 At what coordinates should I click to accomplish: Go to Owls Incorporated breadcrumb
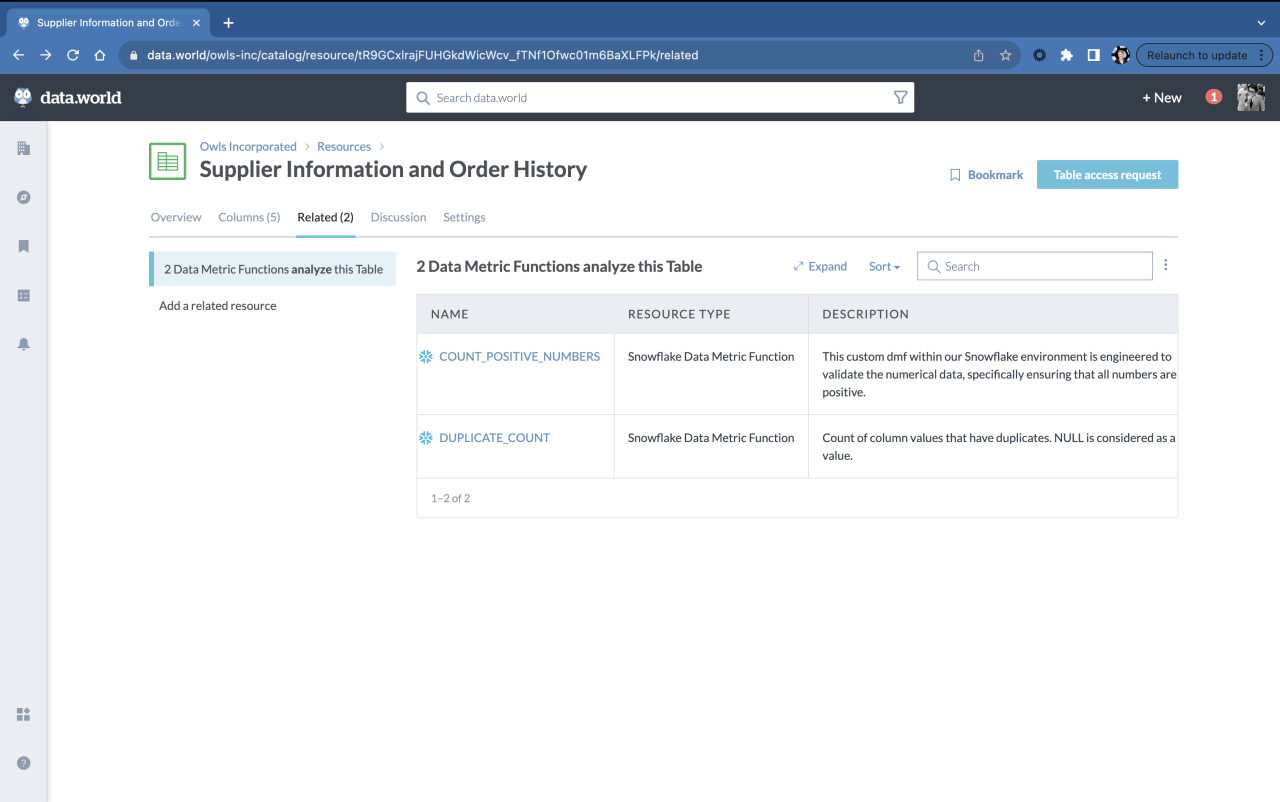pyautogui.click(x=248, y=146)
